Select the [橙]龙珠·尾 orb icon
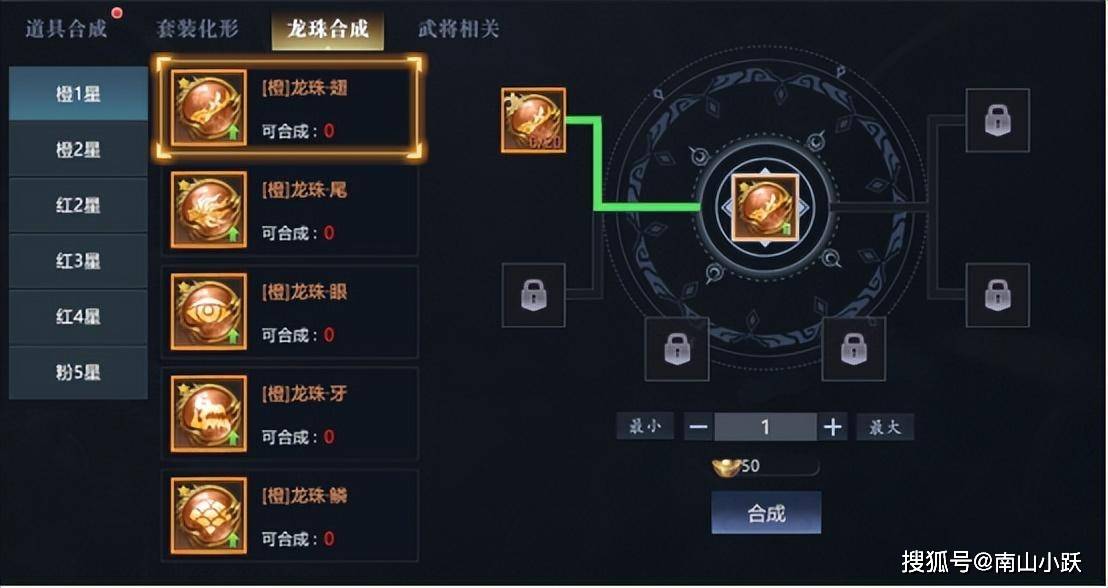Image resolution: width=1108 pixels, height=588 pixels. [208, 210]
